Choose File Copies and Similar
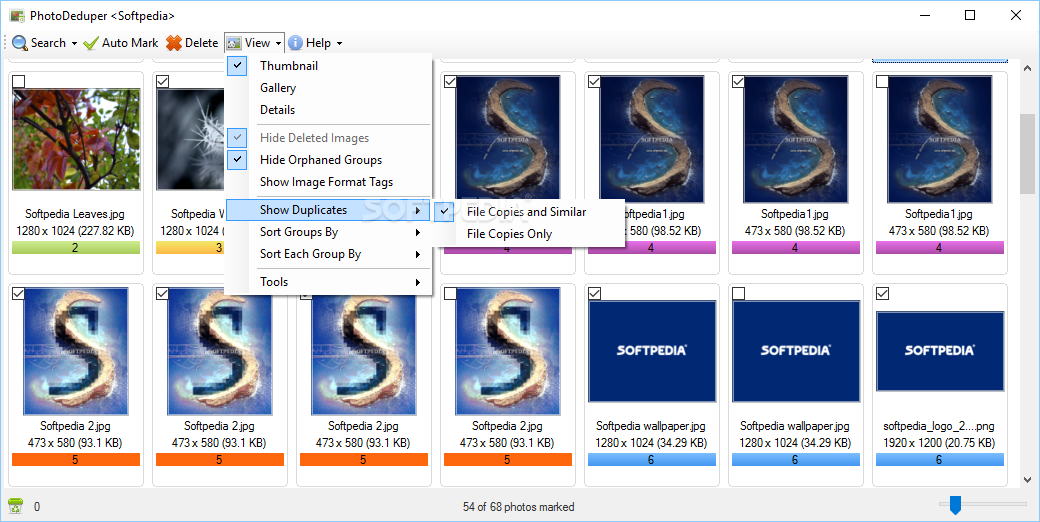Screen dimensions: 1040x522 pos(529,212)
